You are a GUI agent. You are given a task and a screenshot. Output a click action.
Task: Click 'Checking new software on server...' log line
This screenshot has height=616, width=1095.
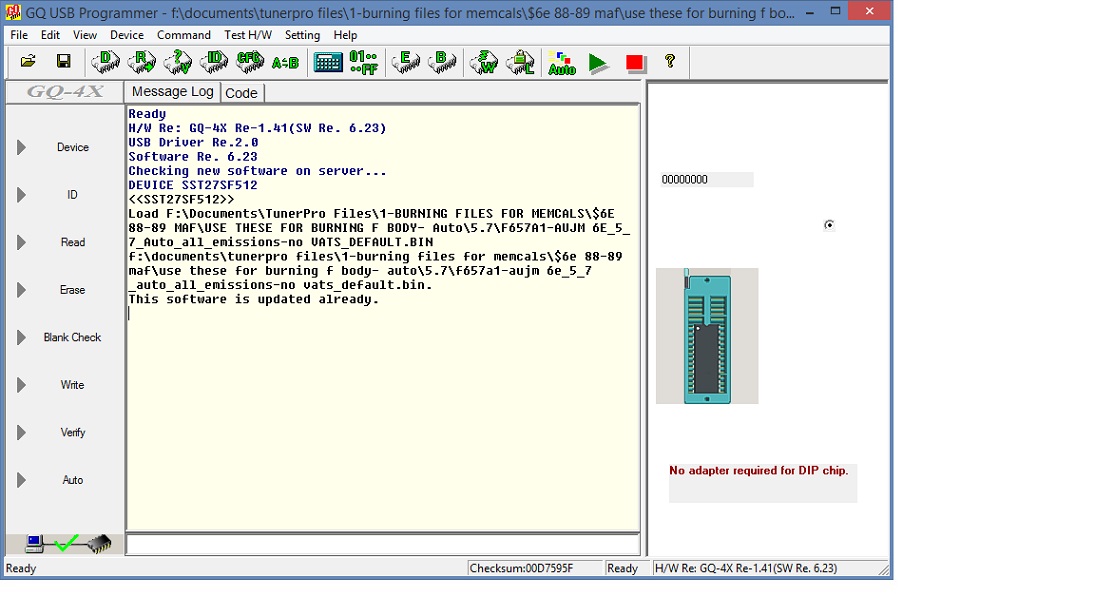pyautogui.click(x=257, y=171)
